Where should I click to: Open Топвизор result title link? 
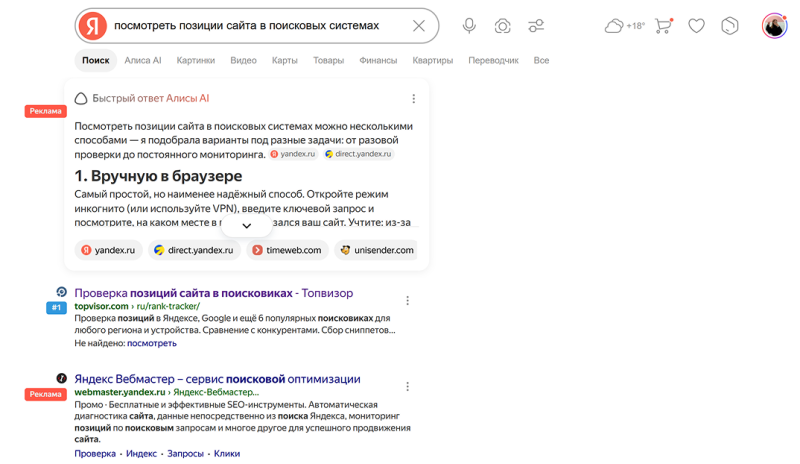point(214,293)
